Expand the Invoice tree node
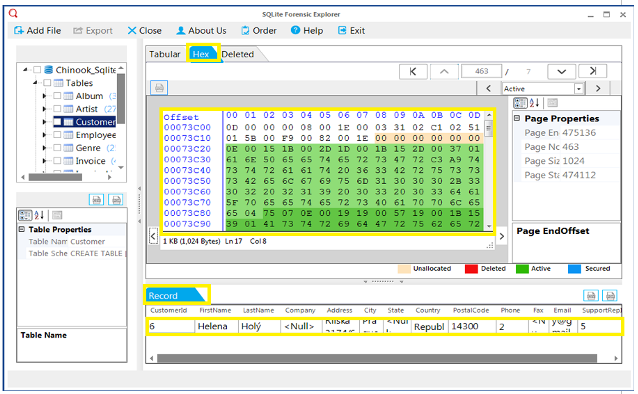 pos(44,161)
